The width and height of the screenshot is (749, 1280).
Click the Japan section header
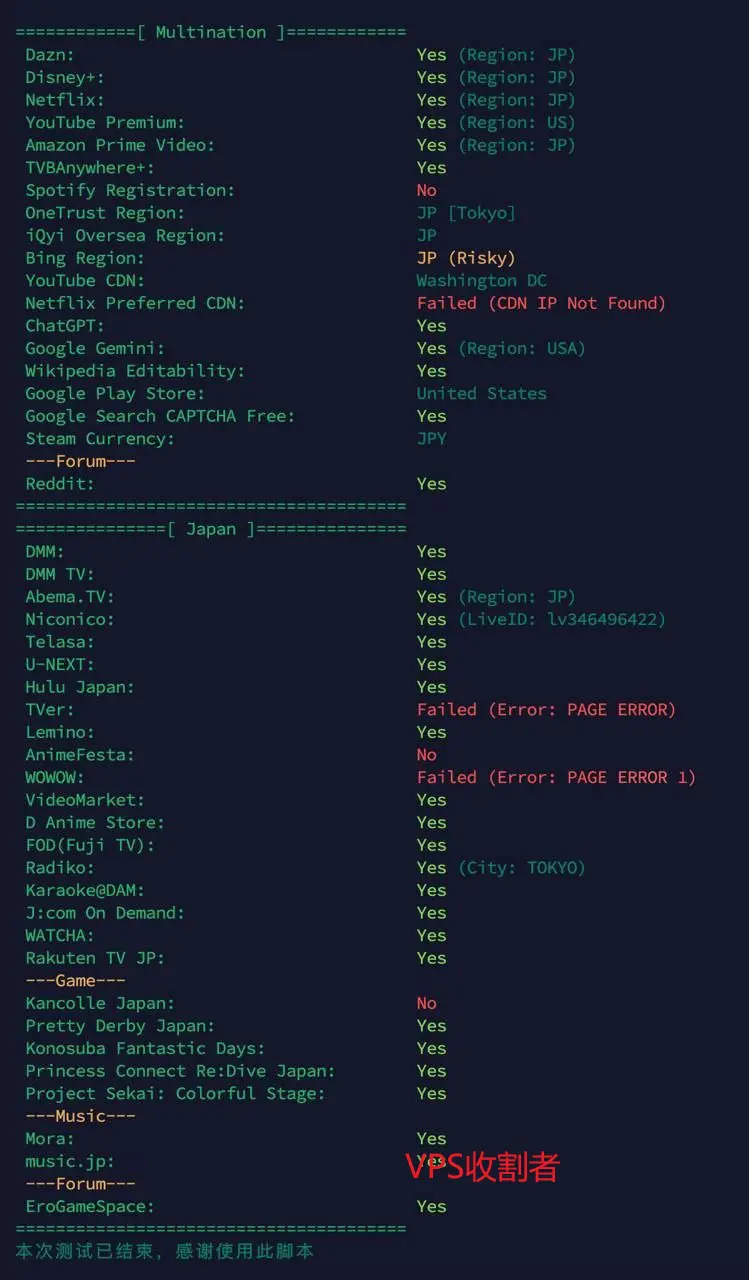click(x=211, y=529)
